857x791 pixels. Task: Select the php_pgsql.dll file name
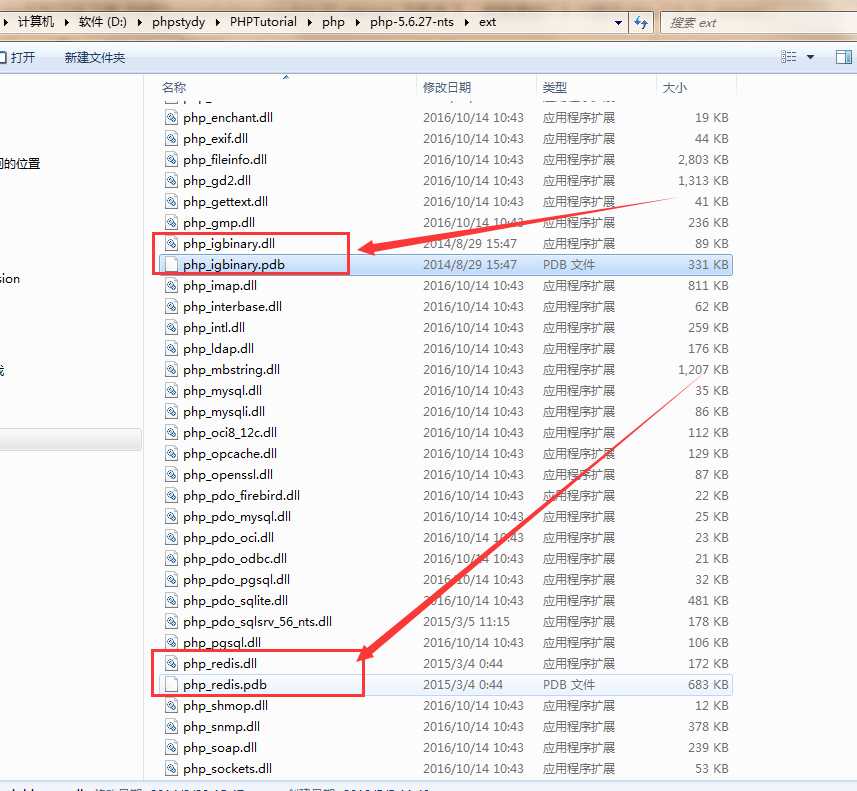coord(222,643)
